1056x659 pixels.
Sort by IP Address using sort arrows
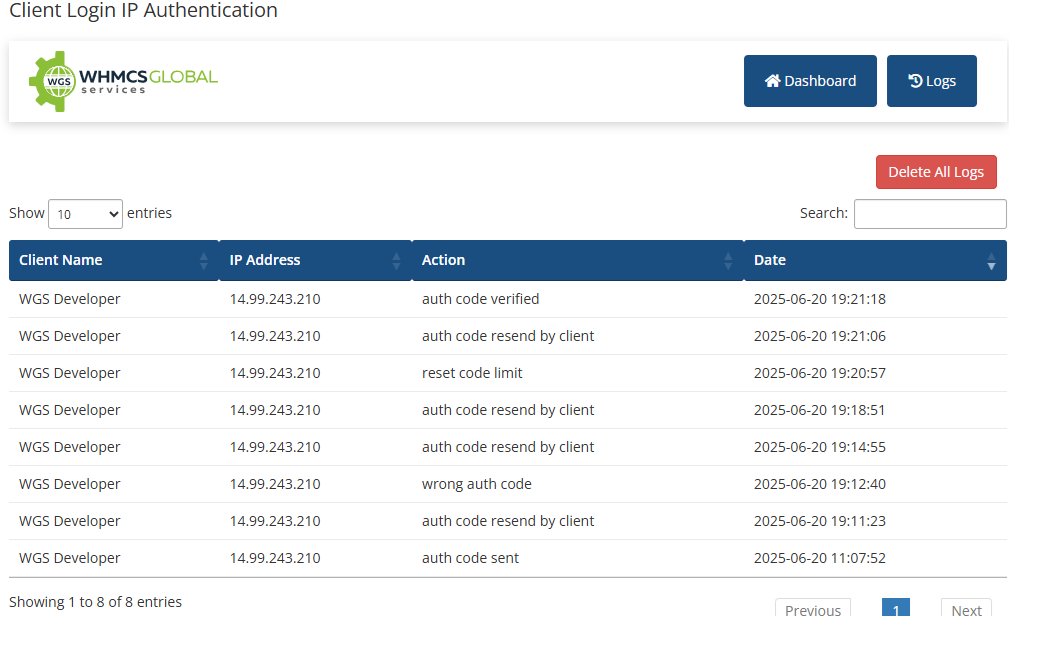coord(396,261)
